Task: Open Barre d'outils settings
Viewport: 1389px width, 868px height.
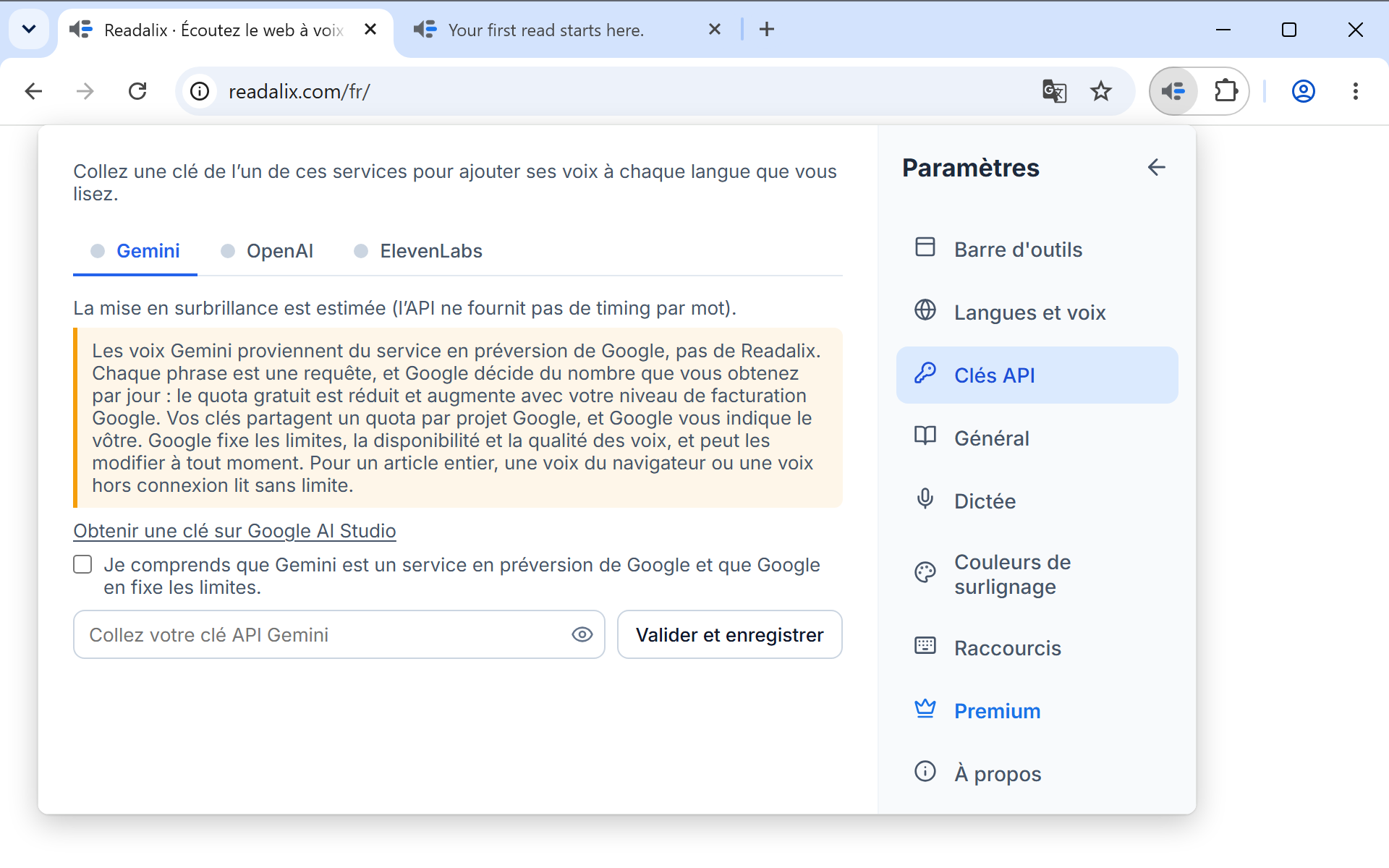Action: coord(1037,250)
